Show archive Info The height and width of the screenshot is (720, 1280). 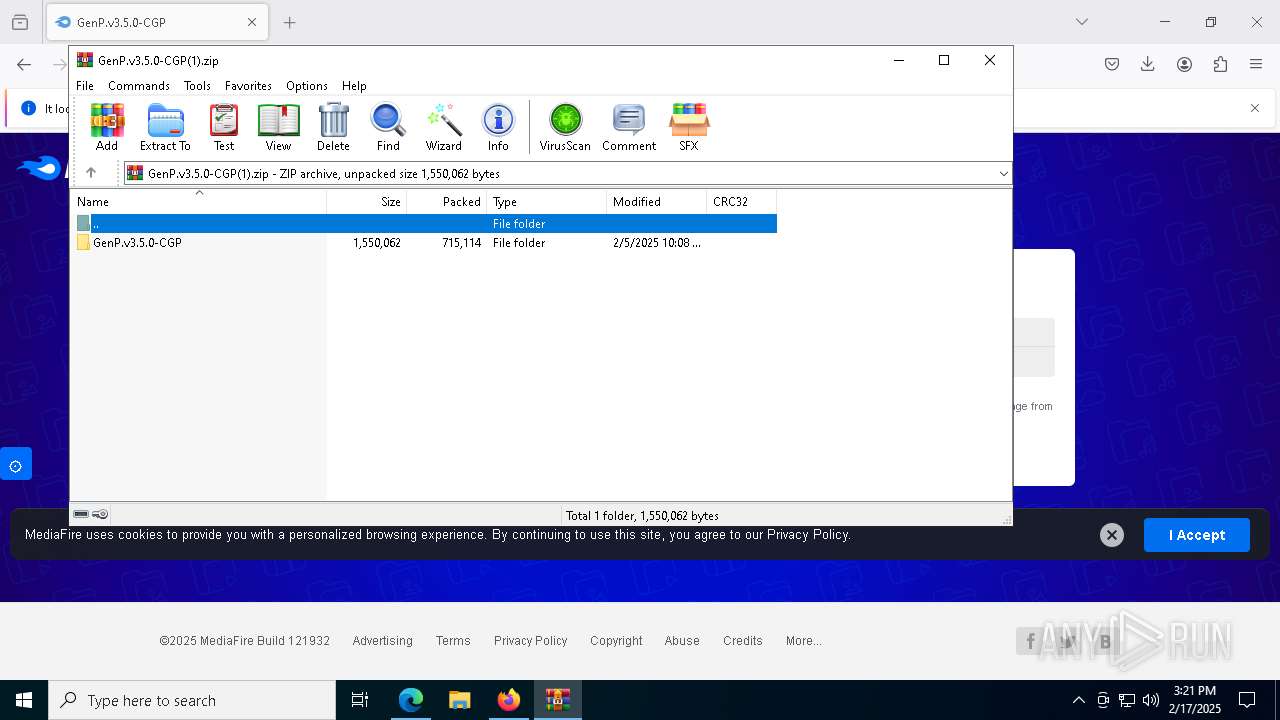[498, 127]
